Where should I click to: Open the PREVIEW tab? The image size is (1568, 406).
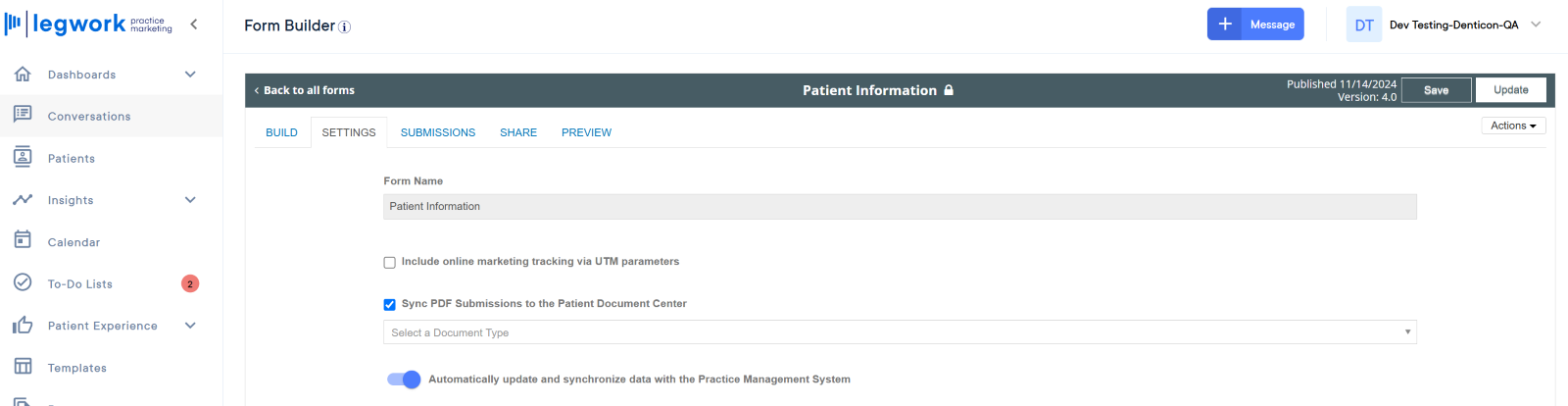(x=586, y=132)
